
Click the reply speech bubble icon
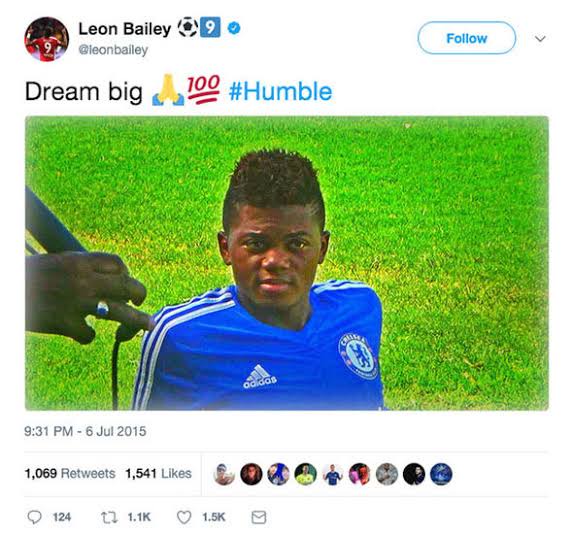pos(35,517)
